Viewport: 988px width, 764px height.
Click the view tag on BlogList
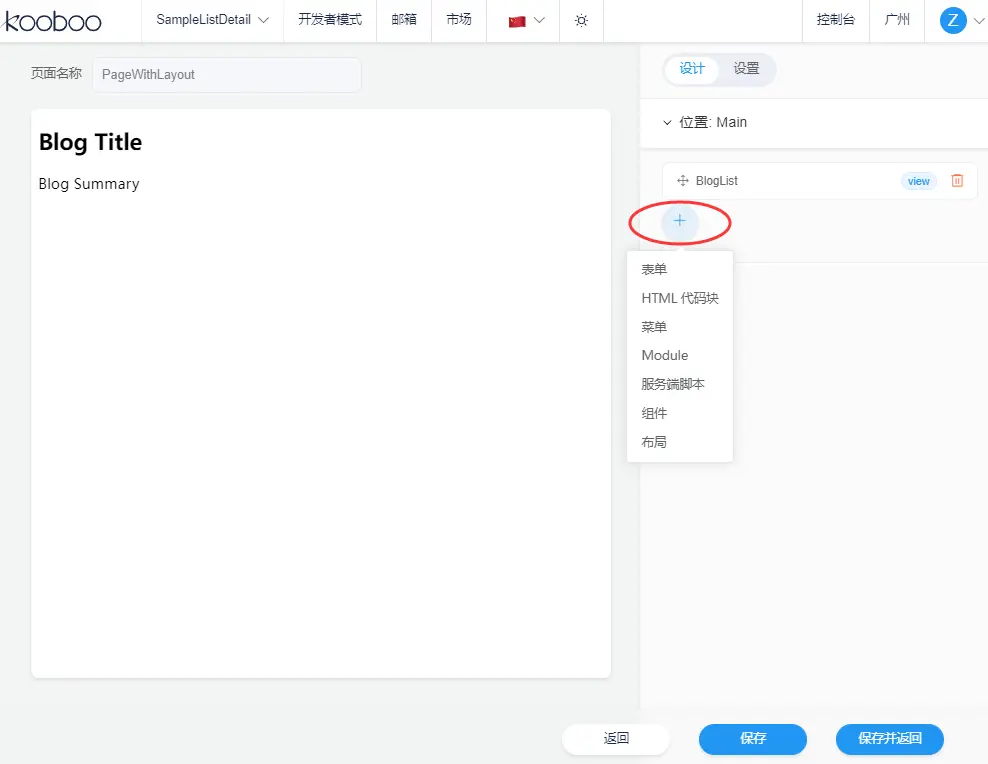918,181
